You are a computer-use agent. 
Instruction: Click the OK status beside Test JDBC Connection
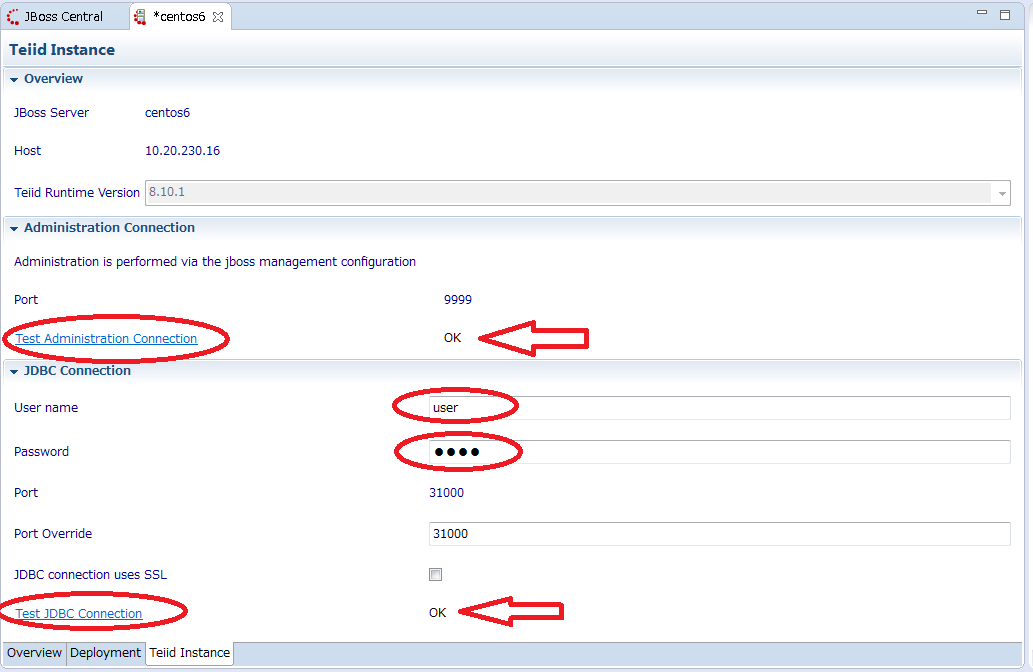click(x=437, y=613)
